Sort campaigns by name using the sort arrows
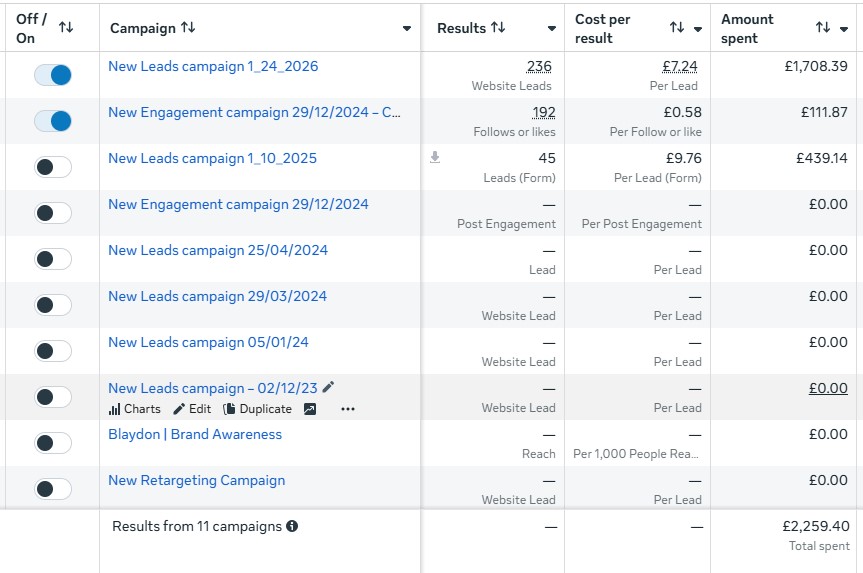The image size is (863, 573). point(188,27)
